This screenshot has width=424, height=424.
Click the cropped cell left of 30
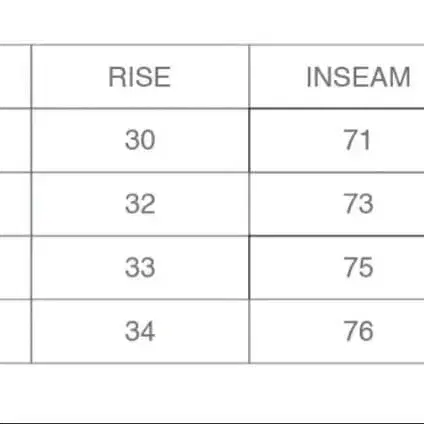[15, 140]
